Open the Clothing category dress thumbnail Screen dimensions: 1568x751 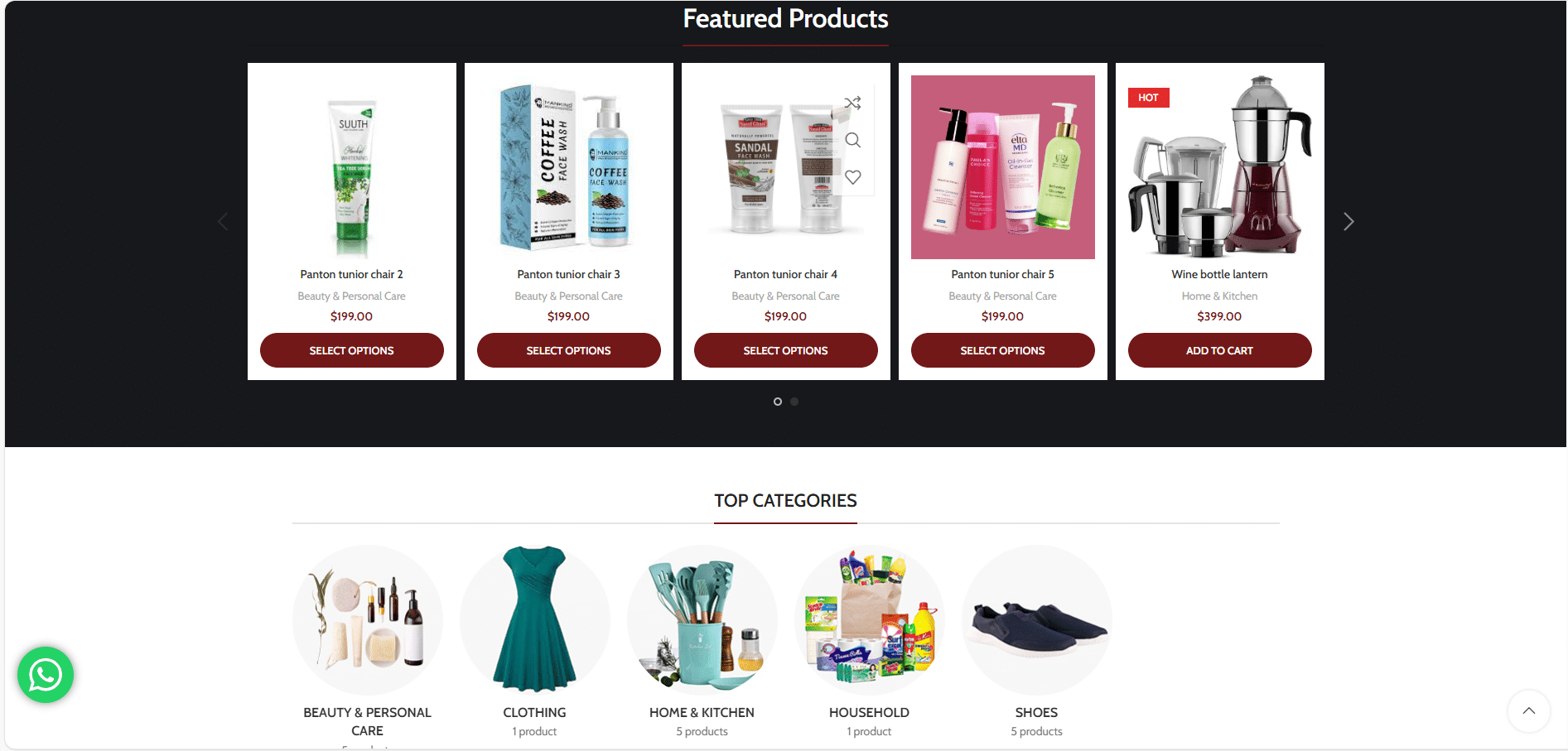tap(535, 619)
